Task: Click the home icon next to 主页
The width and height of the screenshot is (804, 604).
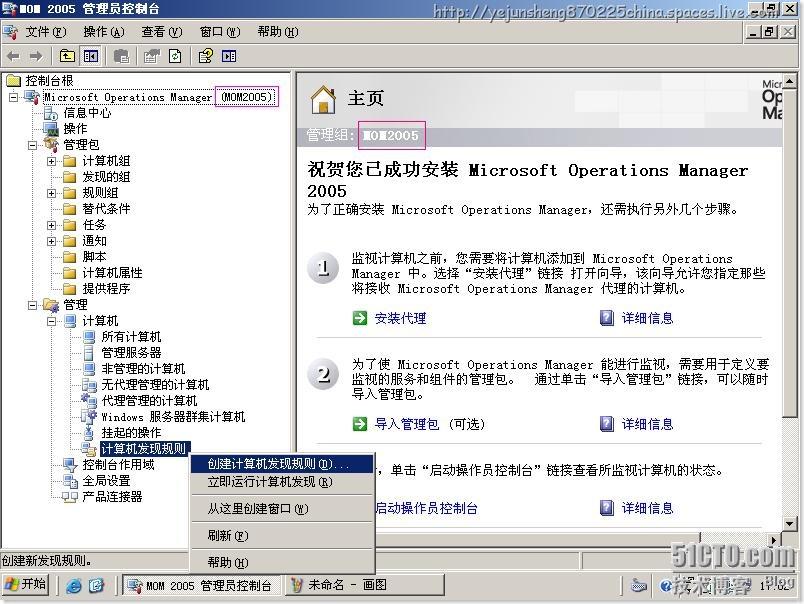Action: [323, 99]
